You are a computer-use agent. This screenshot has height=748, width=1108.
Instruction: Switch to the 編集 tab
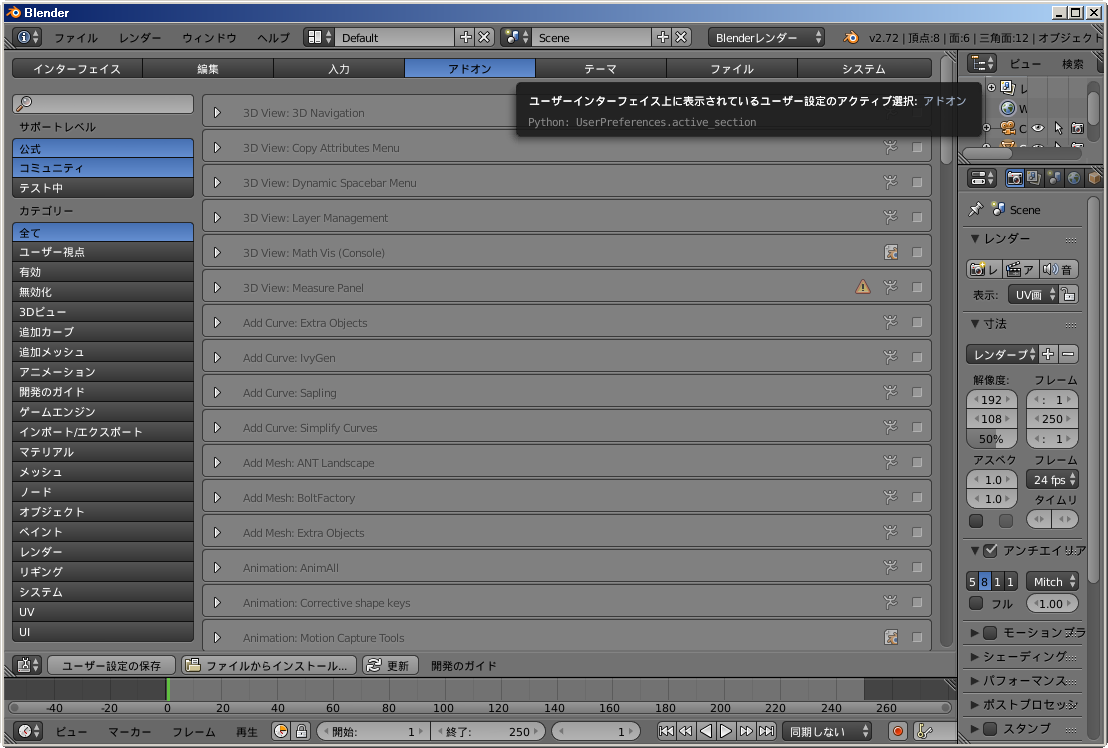[x=208, y=69]
